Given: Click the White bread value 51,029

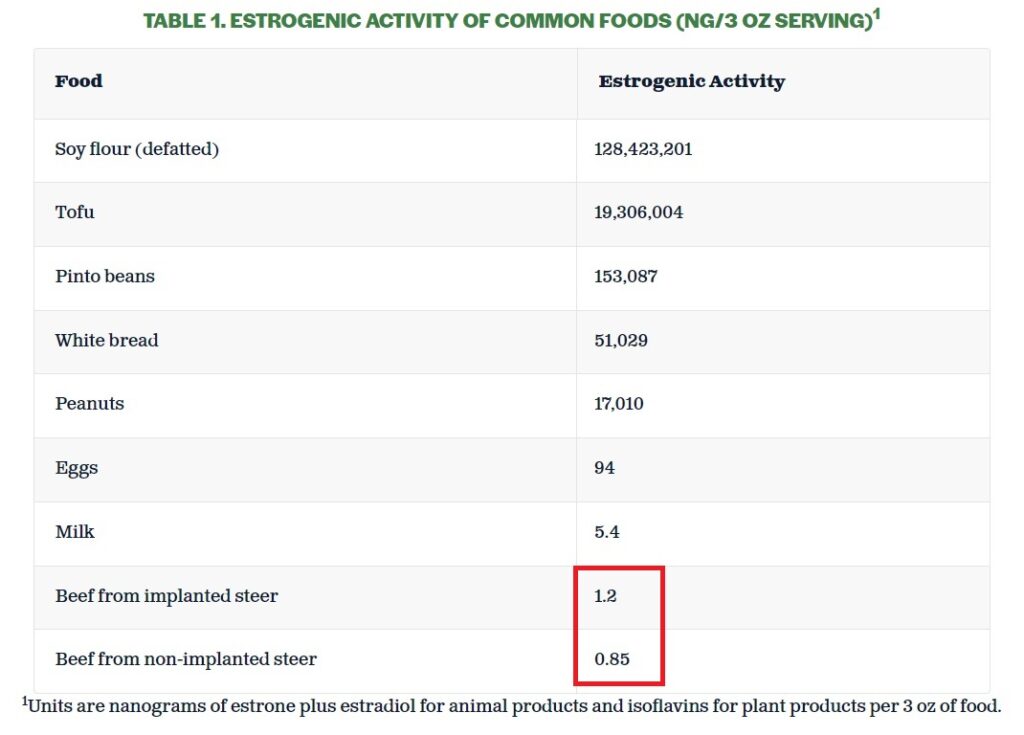Looking at the screenshot, I should (621, 340).
